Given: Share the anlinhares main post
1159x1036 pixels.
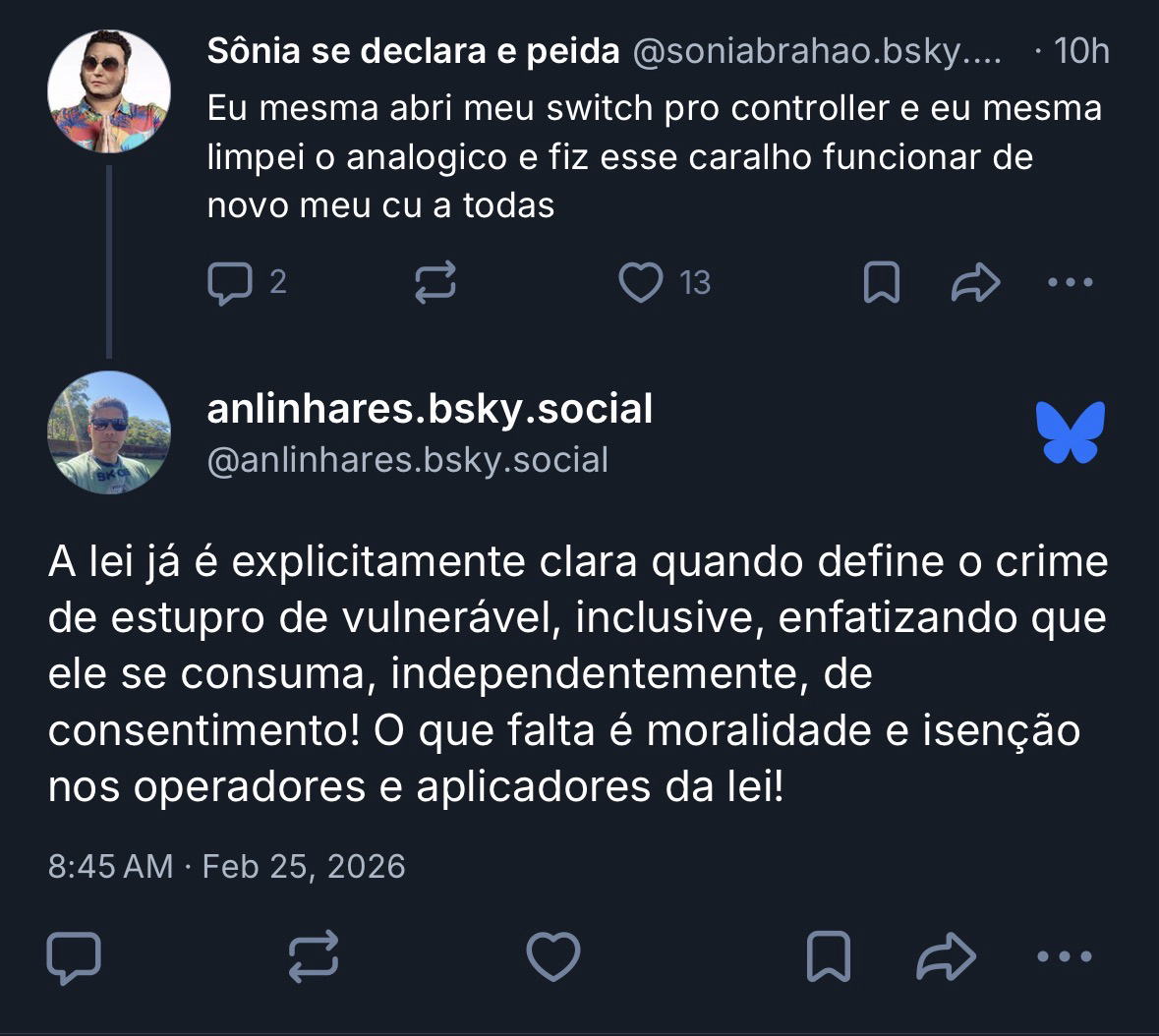Looking at the screenshot, I should (x=946, y=957).
